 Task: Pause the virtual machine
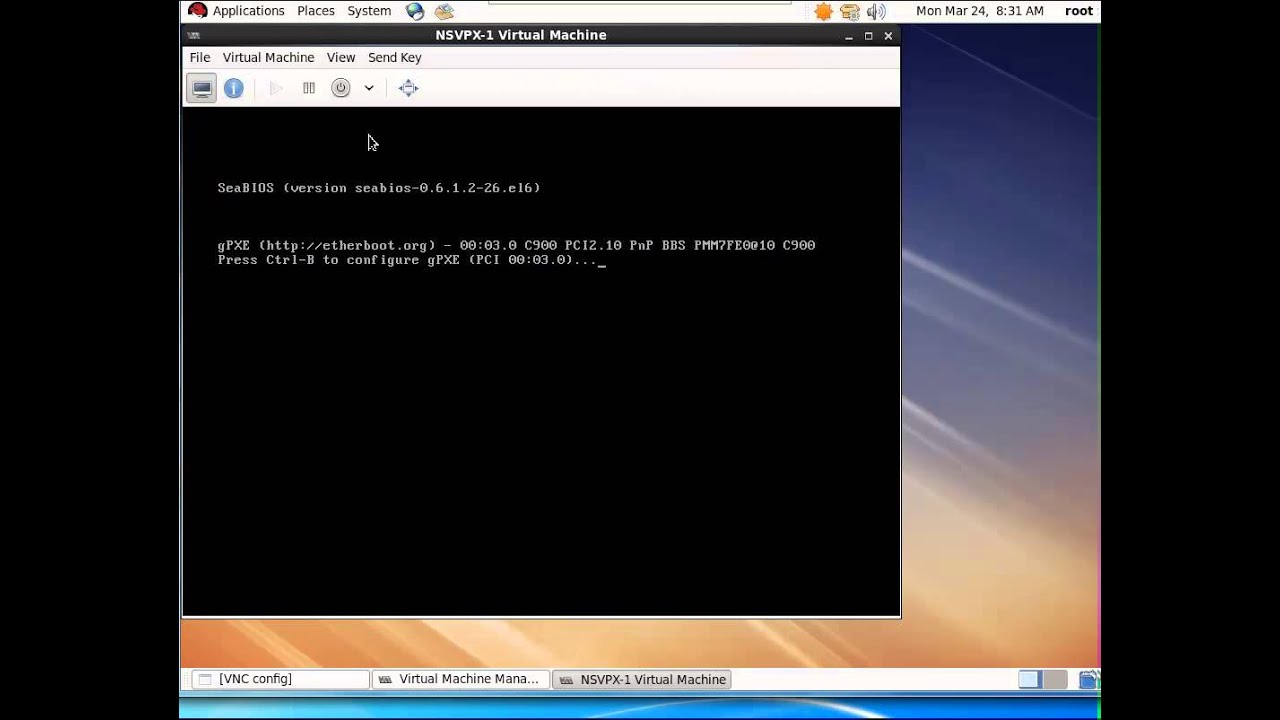309,88
